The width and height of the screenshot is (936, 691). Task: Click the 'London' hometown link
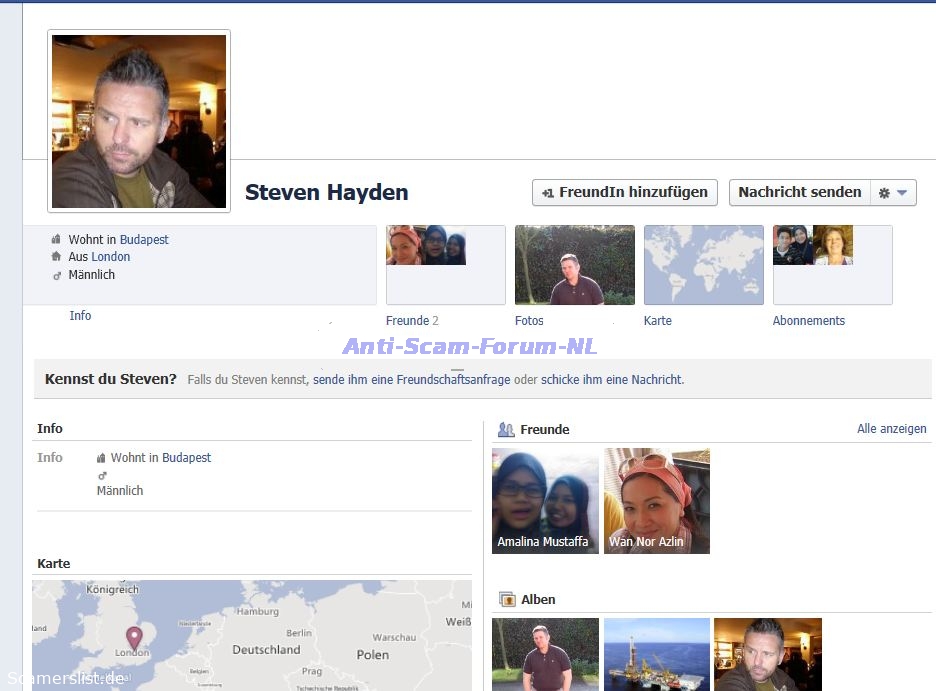[x=111, y=257]
